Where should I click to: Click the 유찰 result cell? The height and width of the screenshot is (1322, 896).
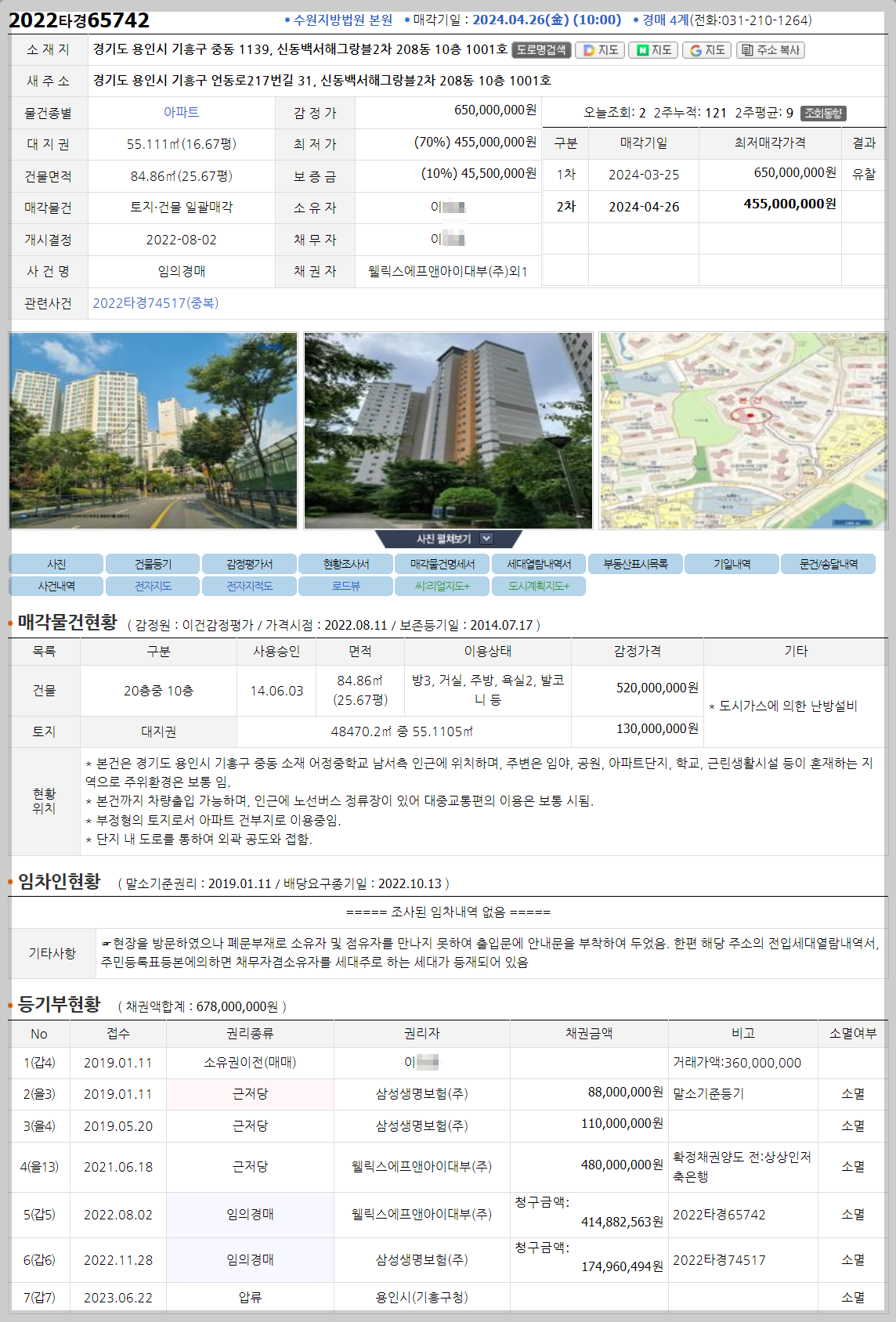864,175
